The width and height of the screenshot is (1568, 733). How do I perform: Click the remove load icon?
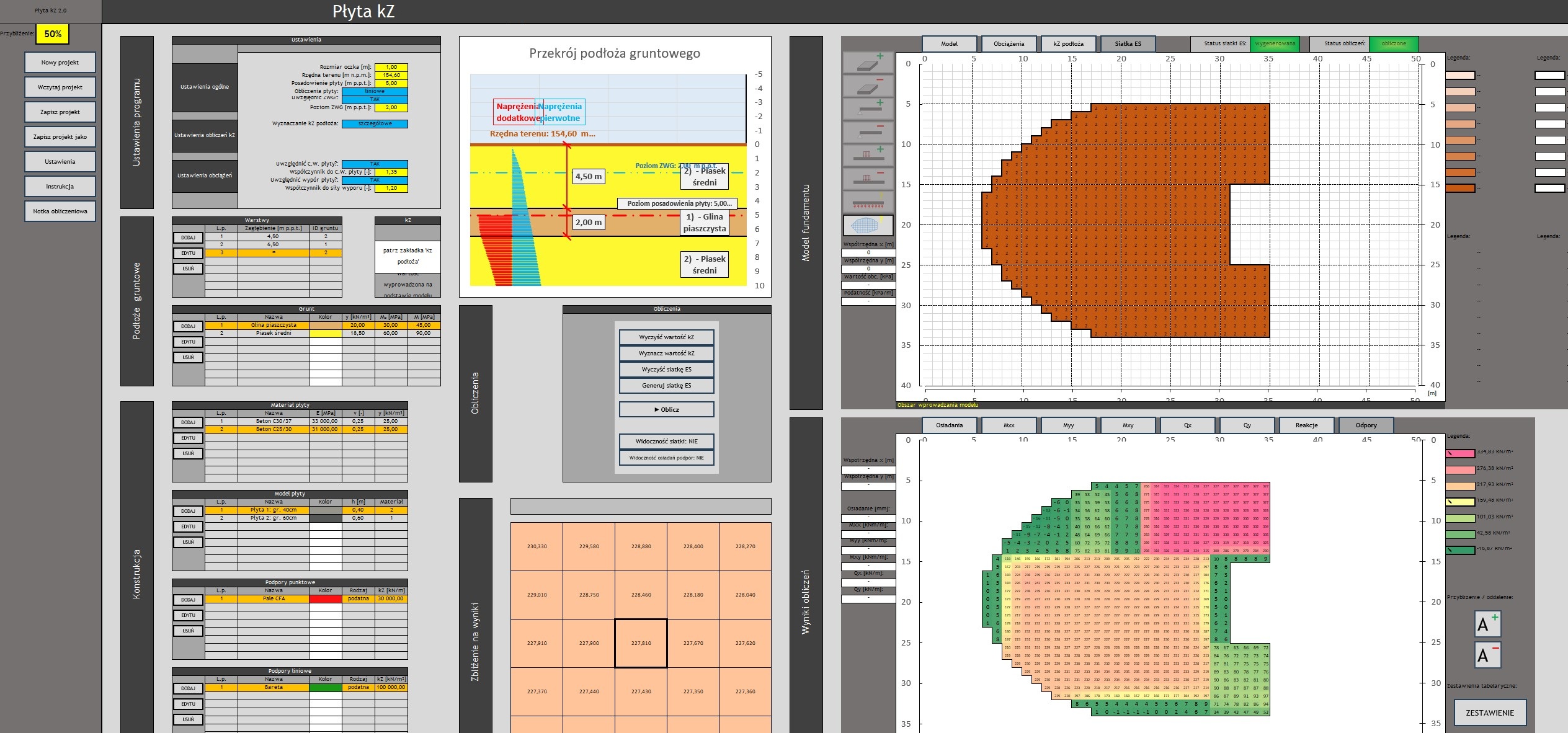click(867, 179)
